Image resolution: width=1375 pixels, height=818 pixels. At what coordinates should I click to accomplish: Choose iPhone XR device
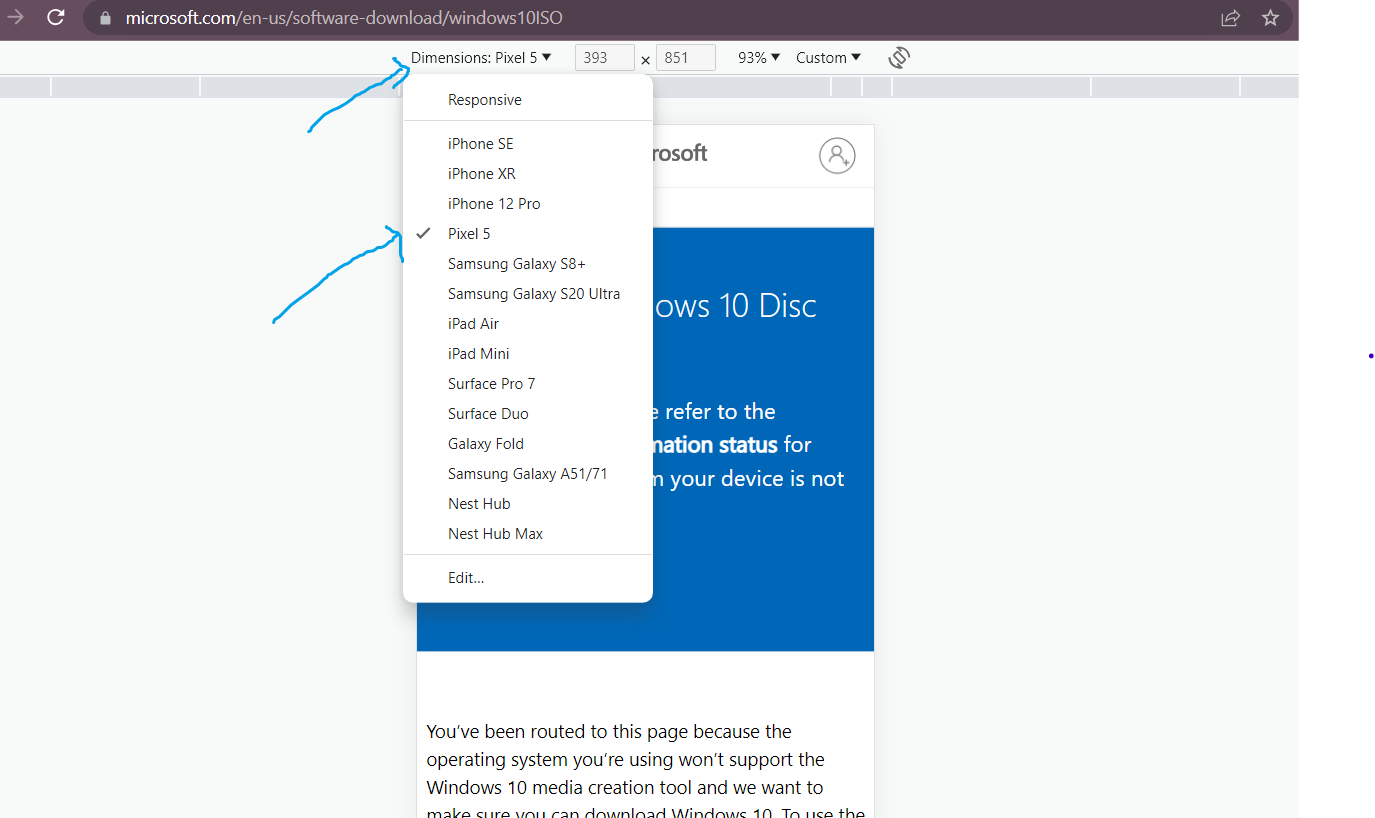(x=528, y=174)
